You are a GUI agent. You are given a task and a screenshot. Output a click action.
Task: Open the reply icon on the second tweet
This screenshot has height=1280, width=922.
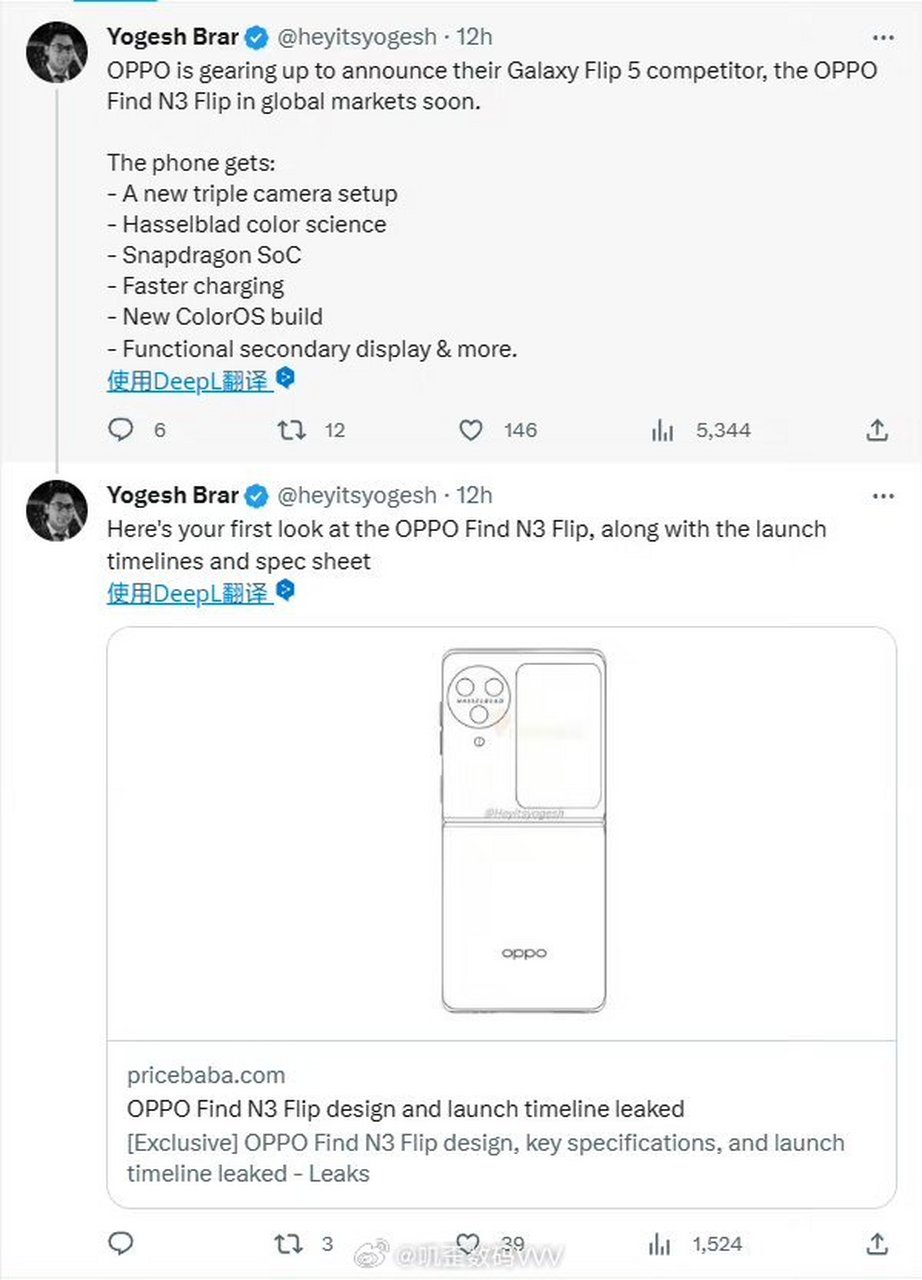coord(121,1244)
